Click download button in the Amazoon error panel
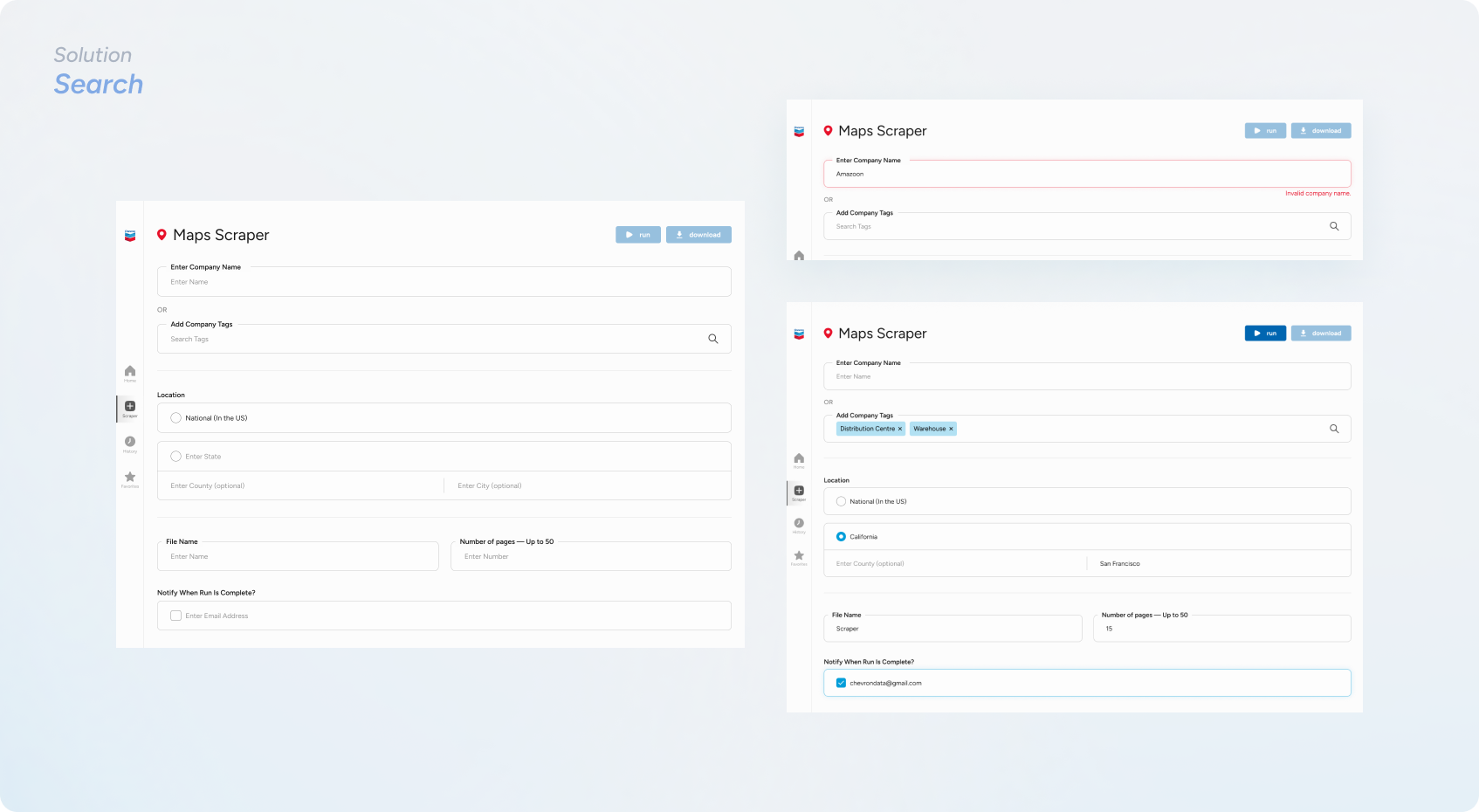 tap(1320, 131)
